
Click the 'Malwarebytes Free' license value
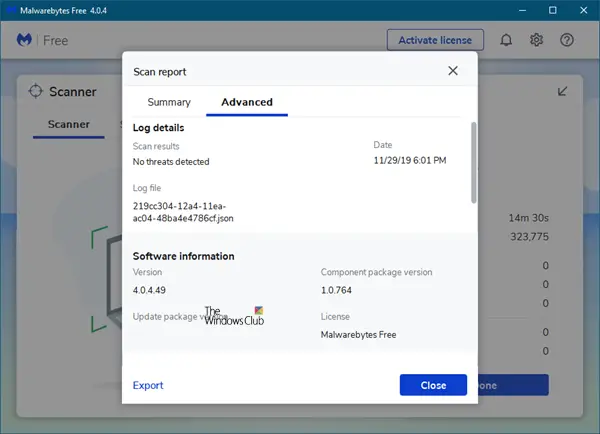point(358,334)
